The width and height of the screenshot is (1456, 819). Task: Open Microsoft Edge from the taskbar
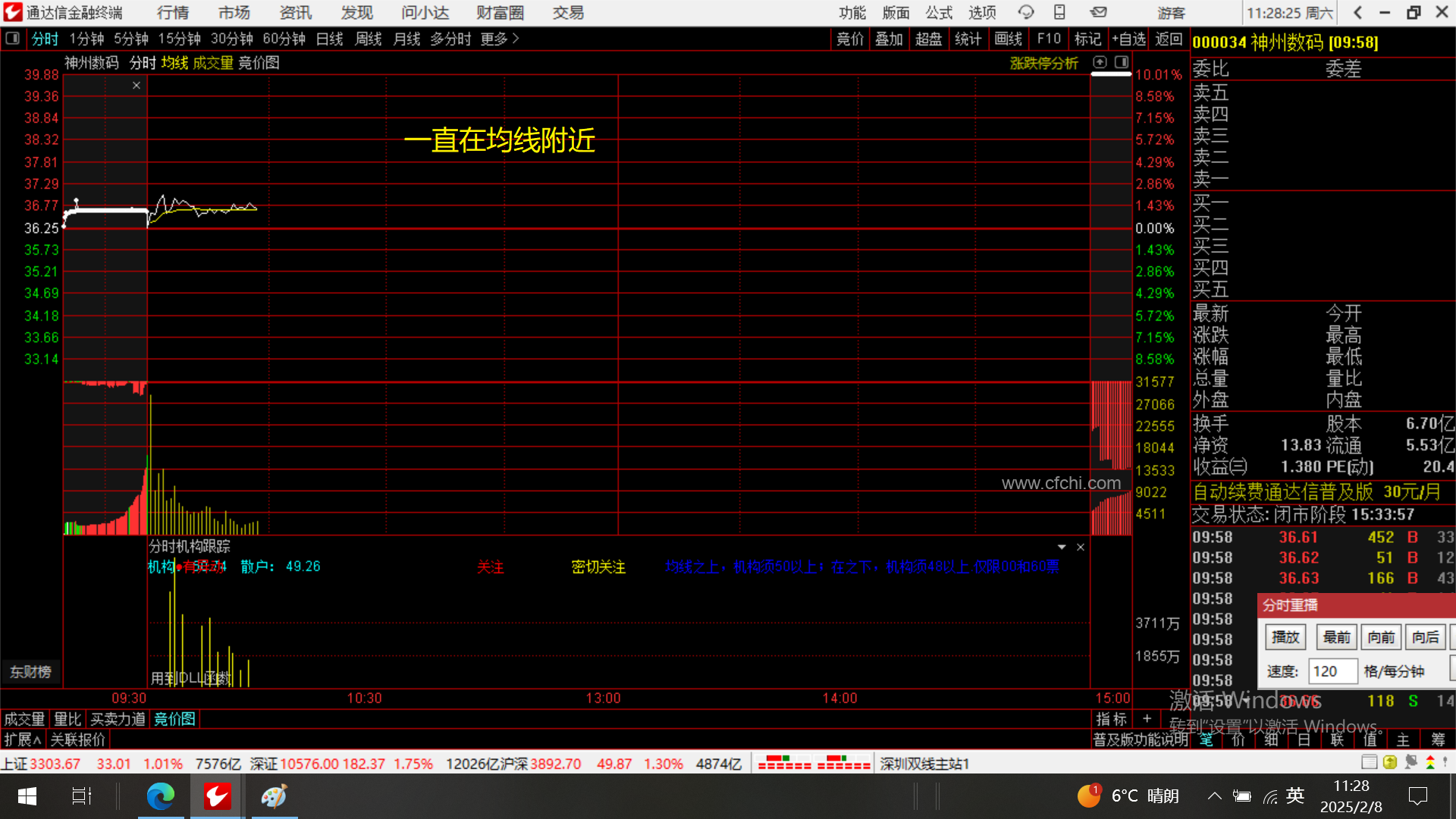point(160,796)
